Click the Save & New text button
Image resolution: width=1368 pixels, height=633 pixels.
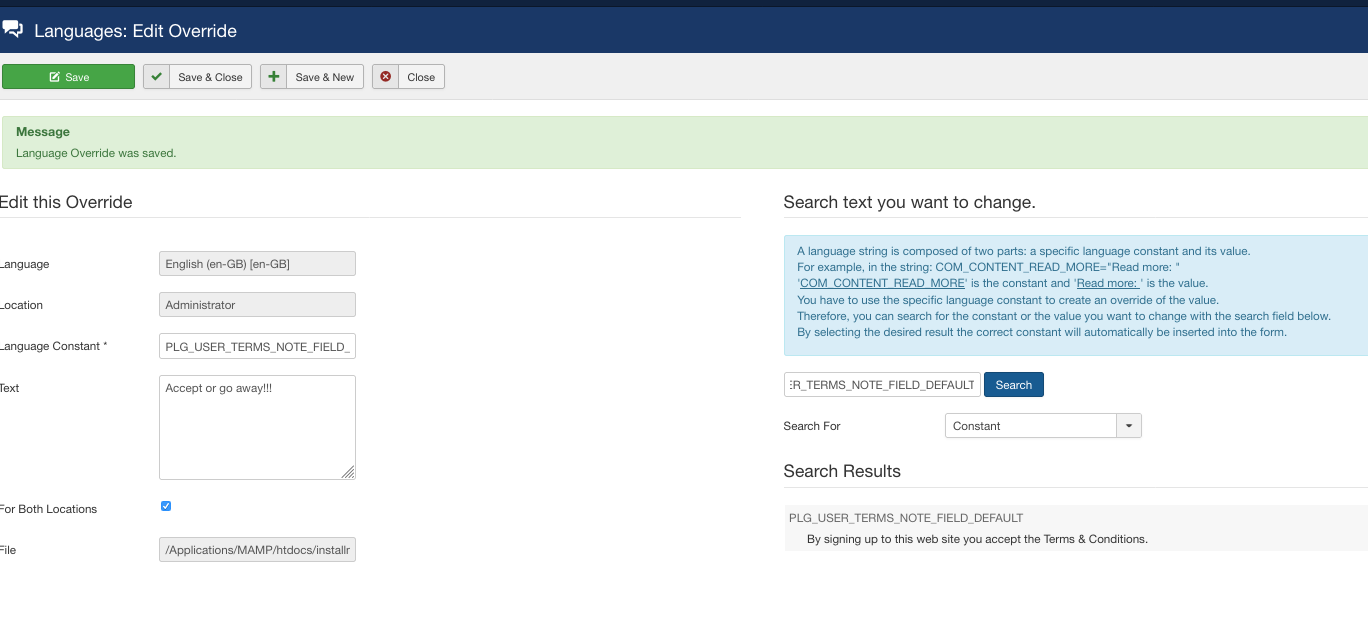(324, 77)
